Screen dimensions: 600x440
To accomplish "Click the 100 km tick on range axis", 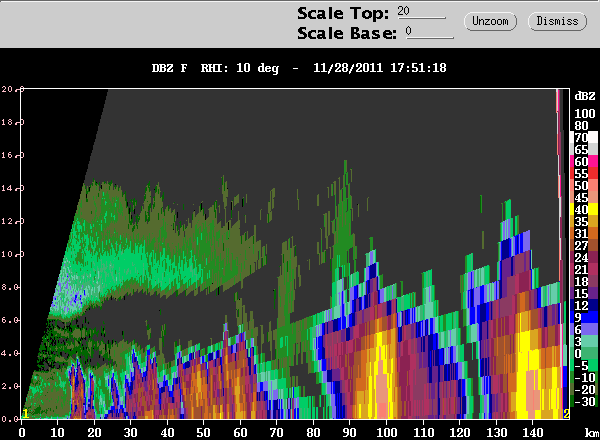I will pos(387,433).
